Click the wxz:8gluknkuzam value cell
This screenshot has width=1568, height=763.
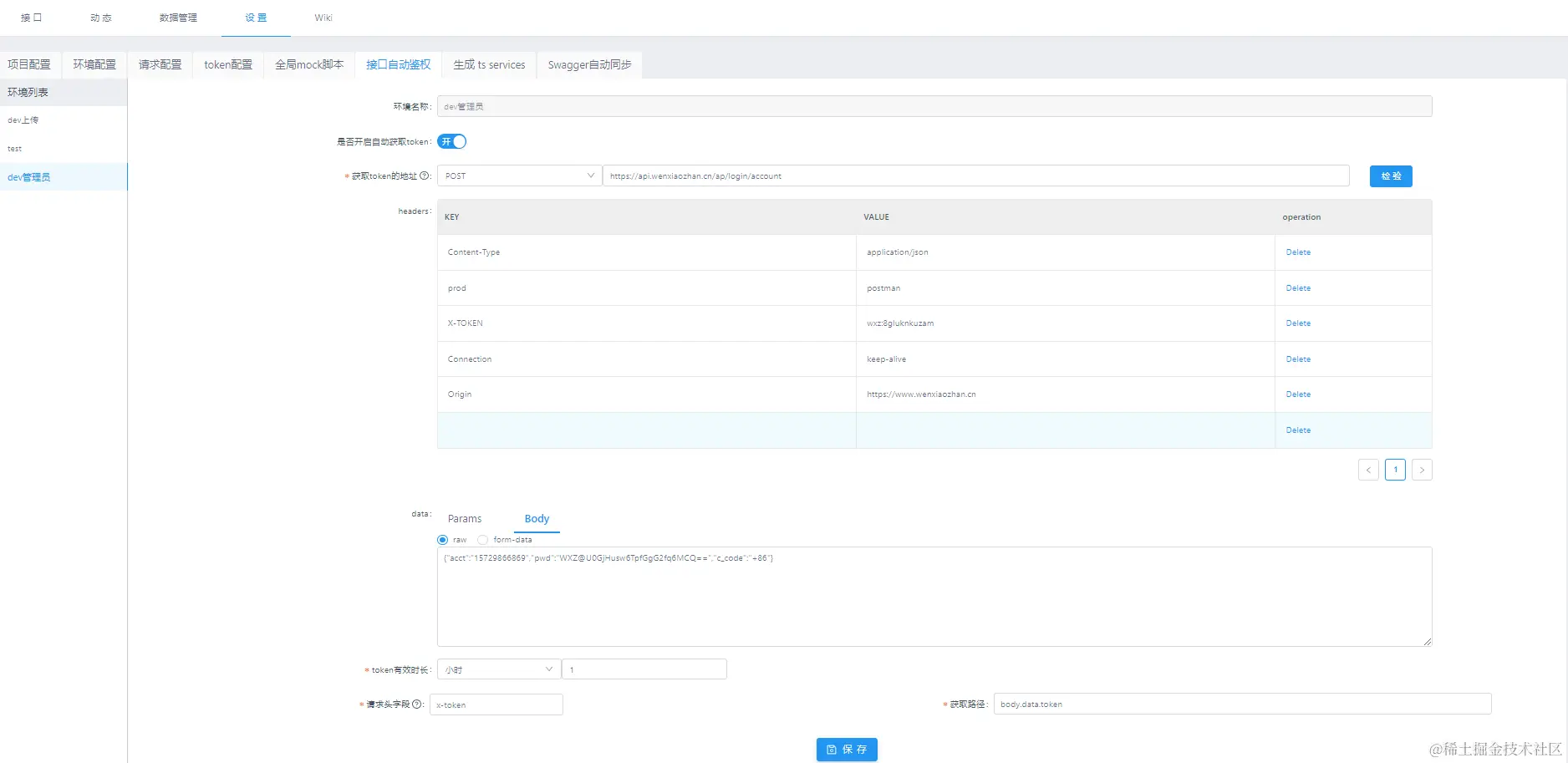1066,323
